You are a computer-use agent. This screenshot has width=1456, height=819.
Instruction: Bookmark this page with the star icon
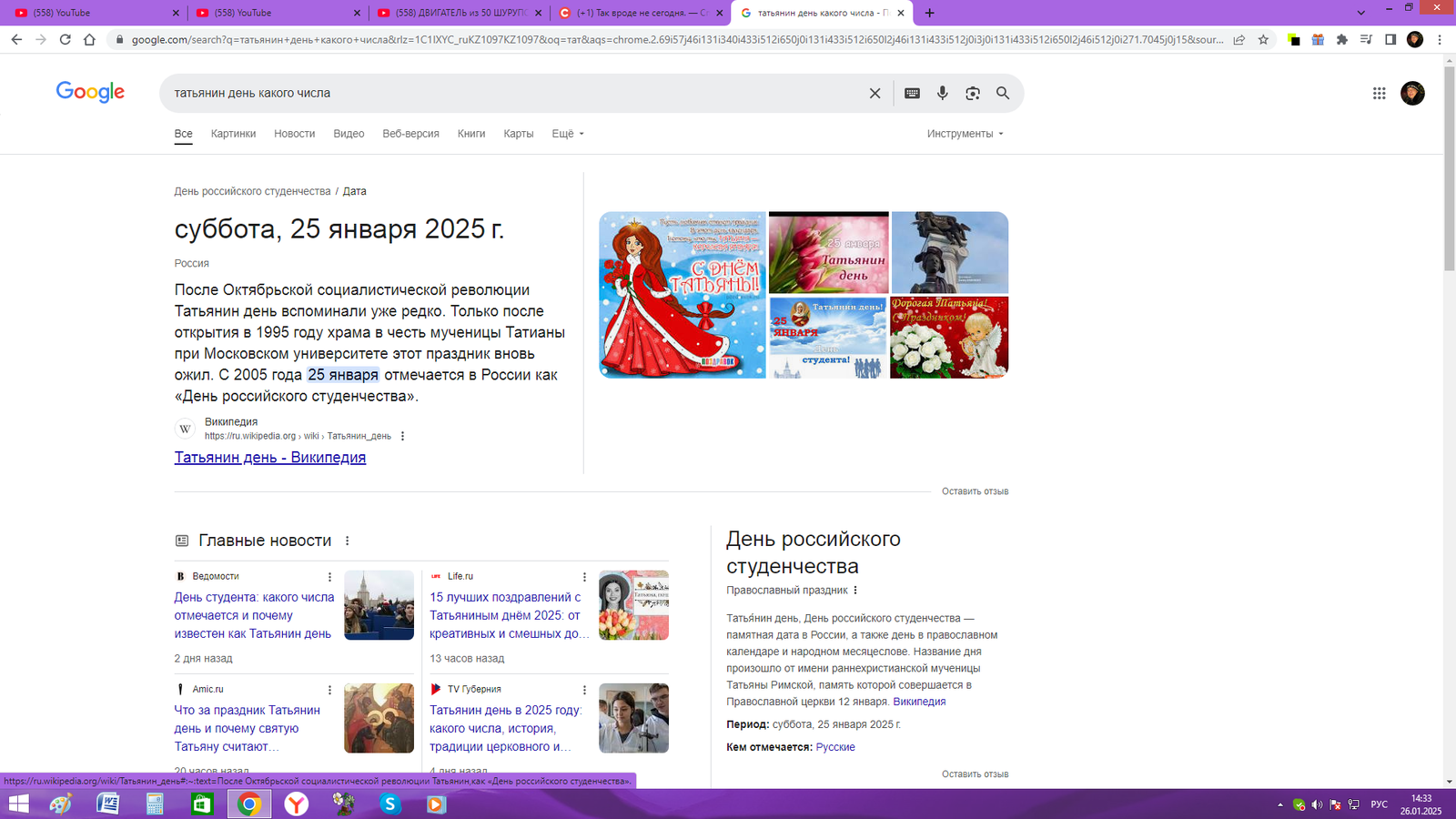pyautogui.click(x=1263, y=39)
